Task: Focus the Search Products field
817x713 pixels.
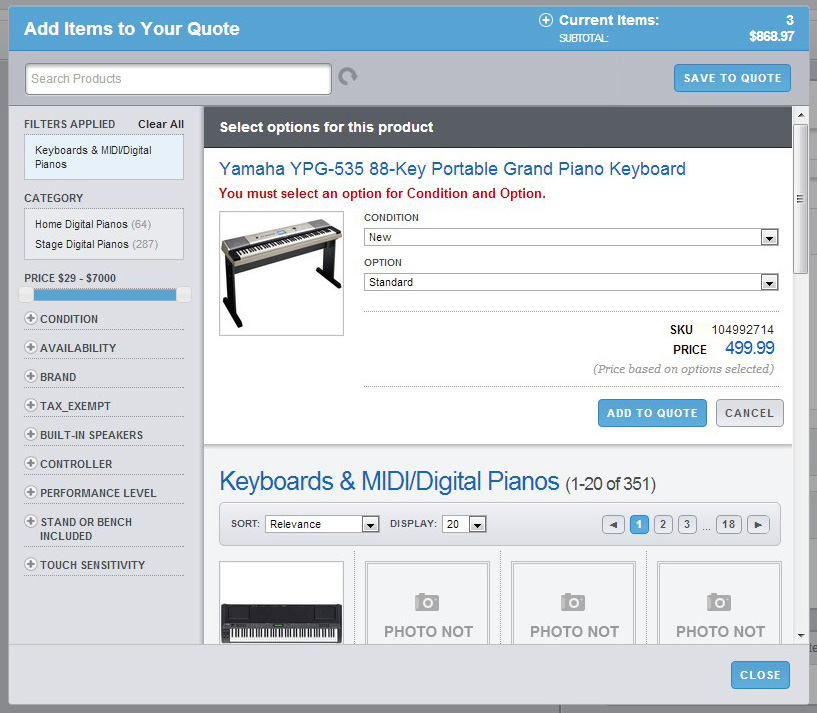Action: click(x=178, y=79)
